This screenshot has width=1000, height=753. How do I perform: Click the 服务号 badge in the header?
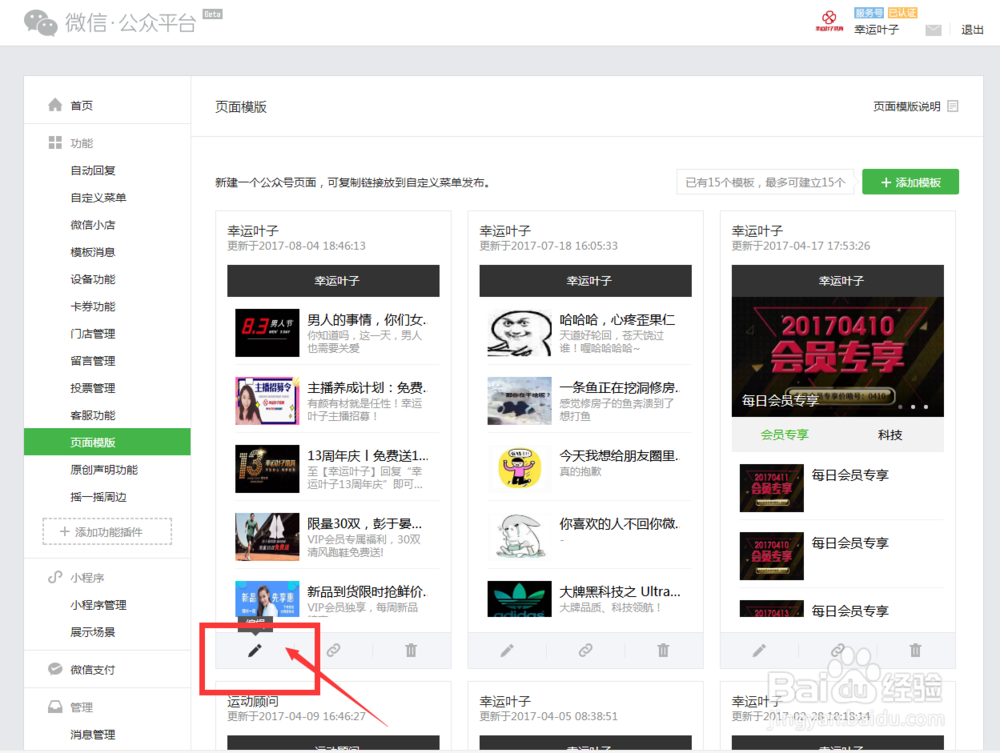coord(869,13)
